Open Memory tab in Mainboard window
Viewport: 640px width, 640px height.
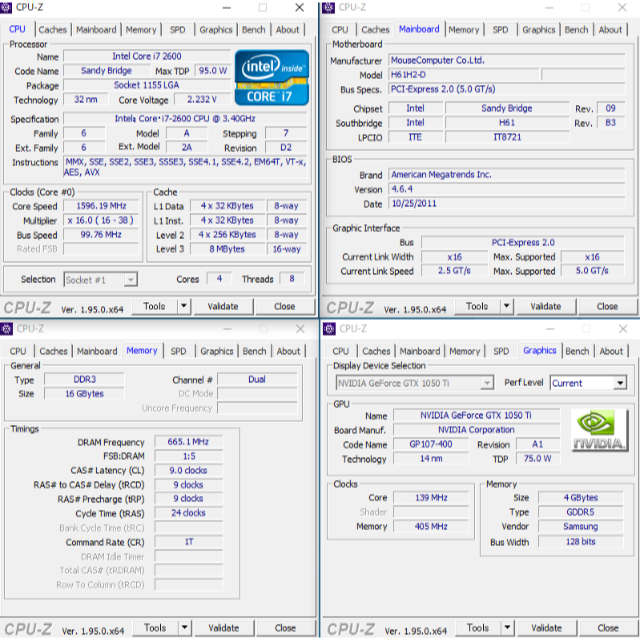(x=464, y=30)
